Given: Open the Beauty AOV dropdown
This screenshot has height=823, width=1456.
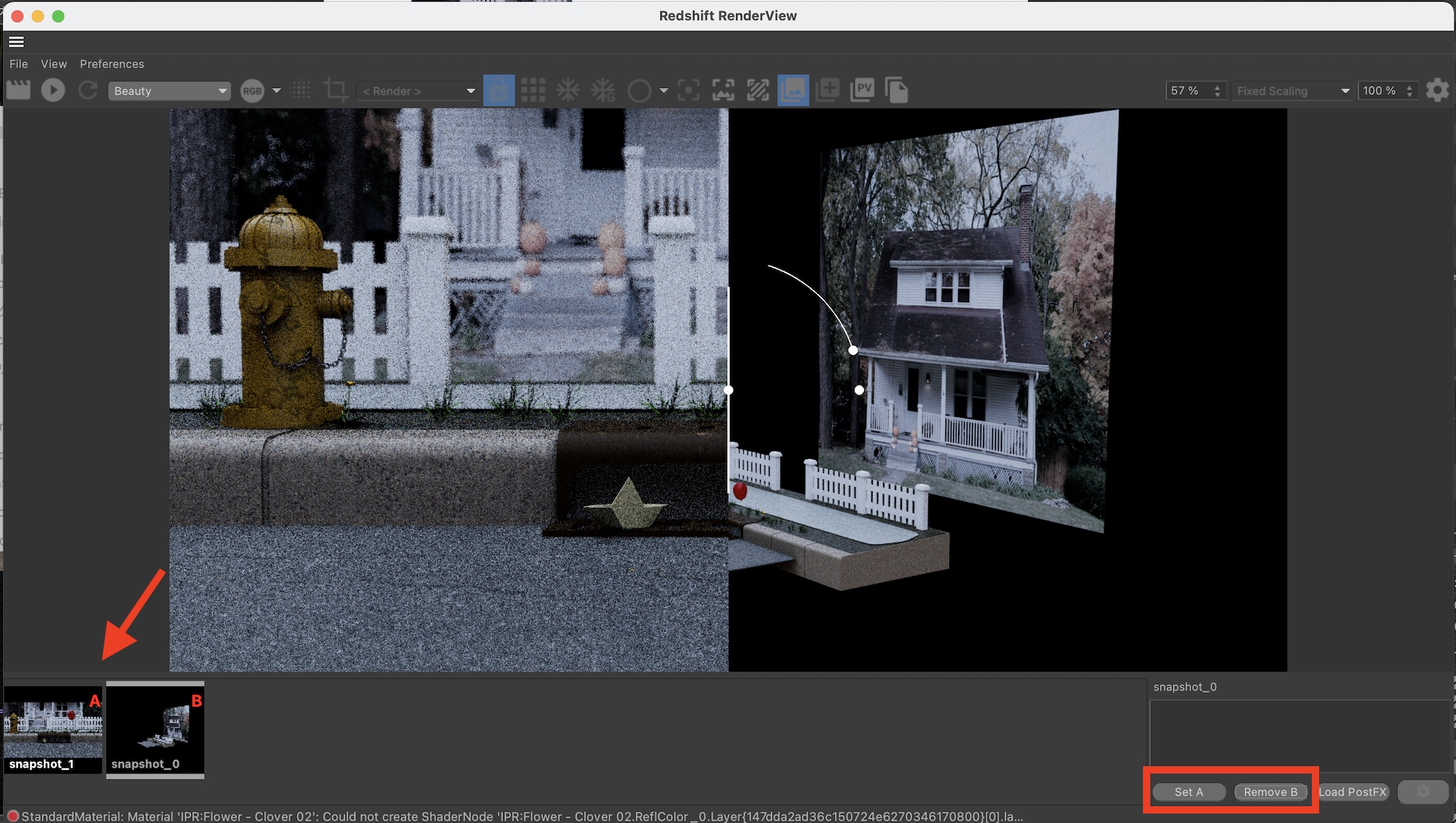Looking at the screenshot, I should point(169,91).
